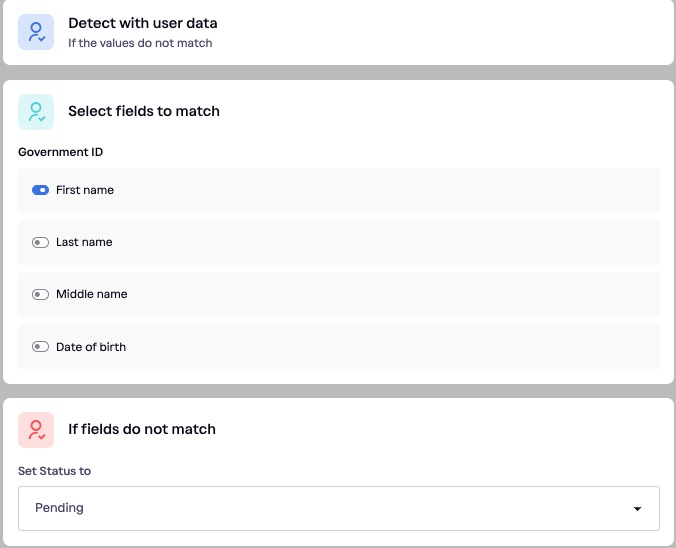
Task: Click the If the values do not match subtitle
Action: pyautogui.click(x=140, y=43)
